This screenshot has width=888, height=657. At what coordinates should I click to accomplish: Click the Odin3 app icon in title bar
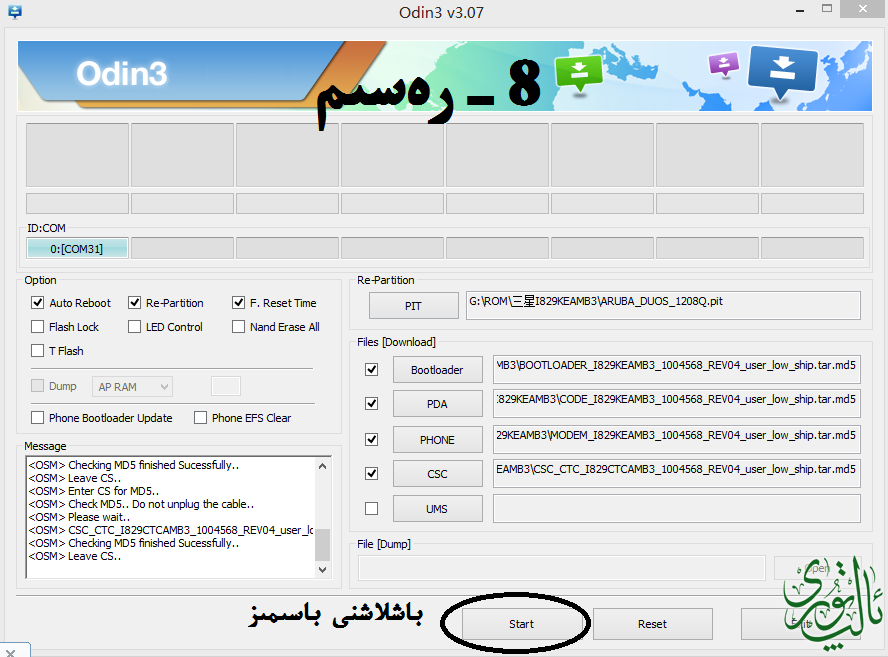coord(15,11)
